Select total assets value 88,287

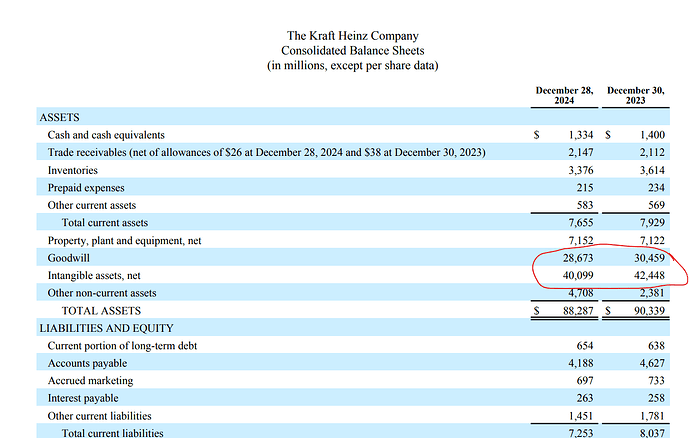578,311
